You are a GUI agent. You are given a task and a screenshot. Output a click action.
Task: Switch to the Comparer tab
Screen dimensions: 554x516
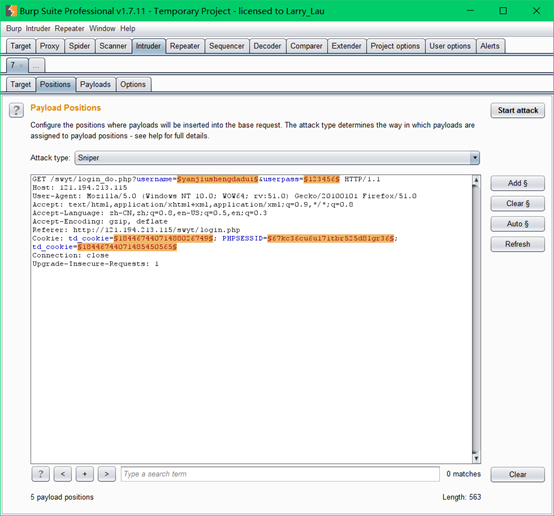[306, 46]
